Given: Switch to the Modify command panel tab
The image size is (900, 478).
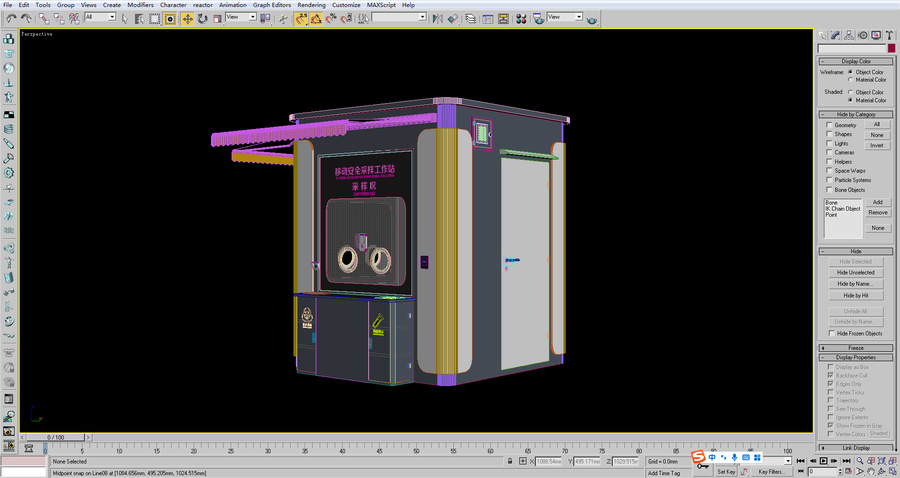Looking at the screenshot, I should pyautogui.click(x=836, y=35).
